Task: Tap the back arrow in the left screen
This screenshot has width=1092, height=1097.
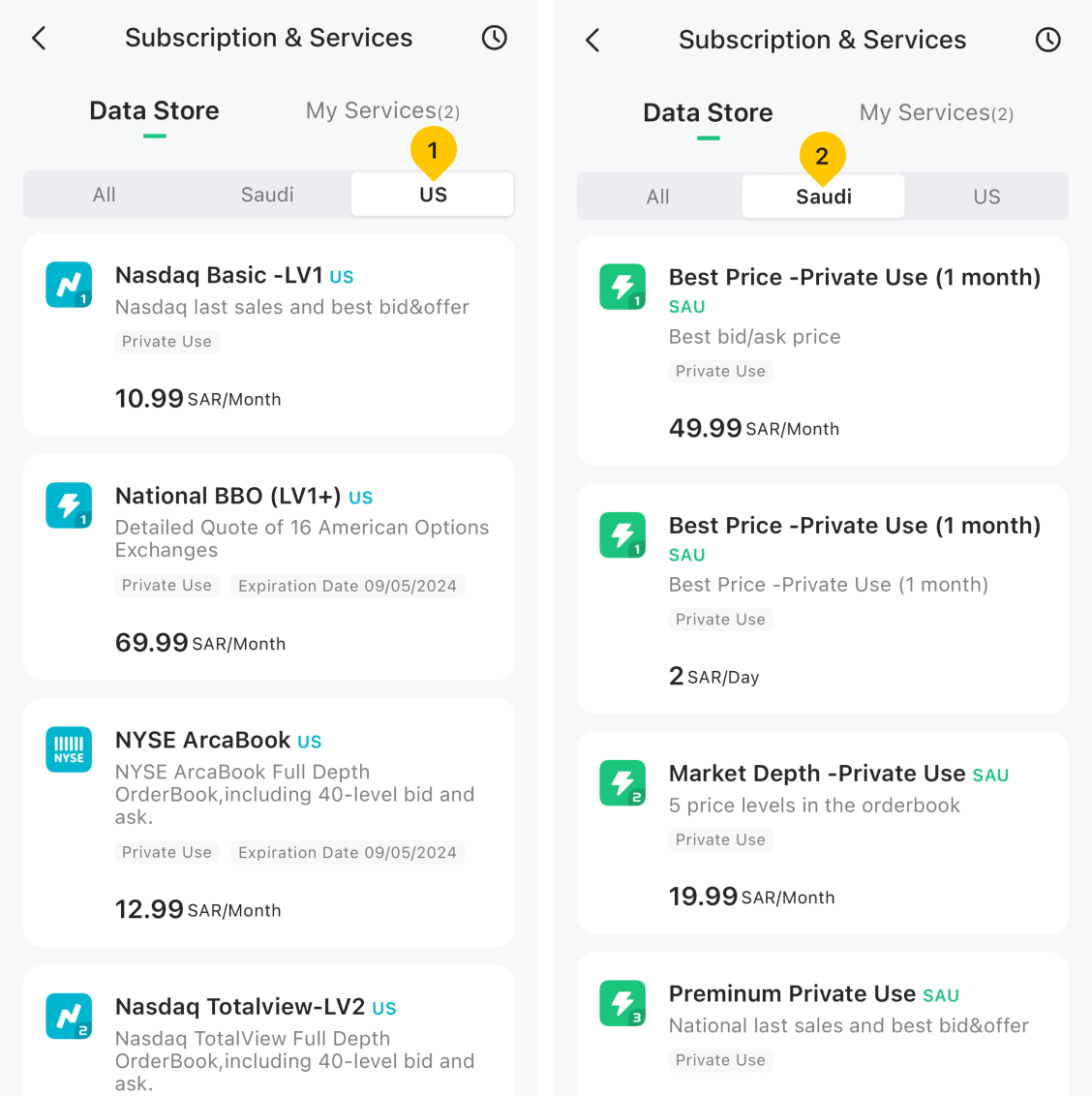Action: [x=39, y=38]
